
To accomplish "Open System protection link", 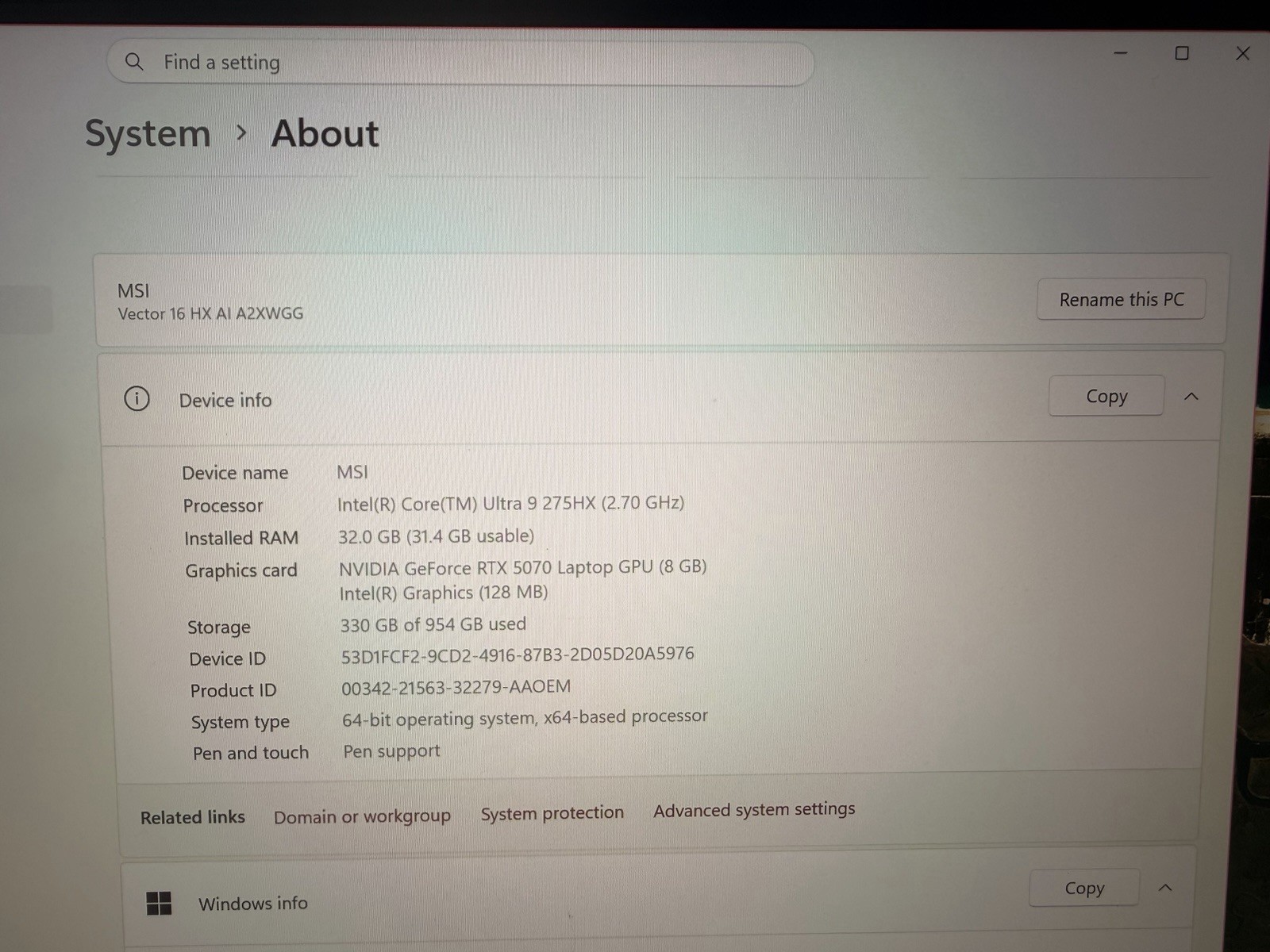I will (552, 813).
